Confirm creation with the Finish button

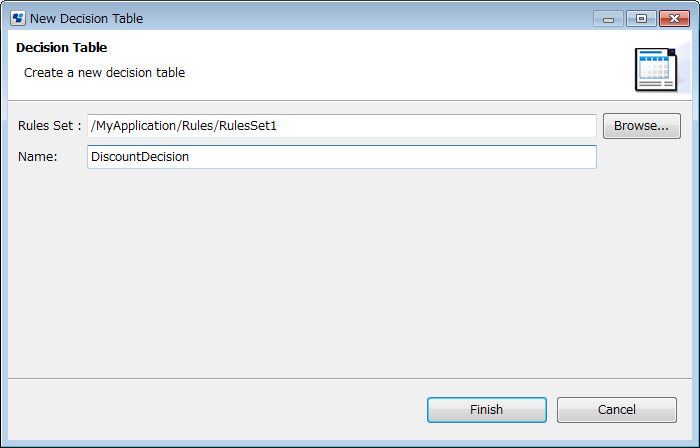(x=487, y=410)
